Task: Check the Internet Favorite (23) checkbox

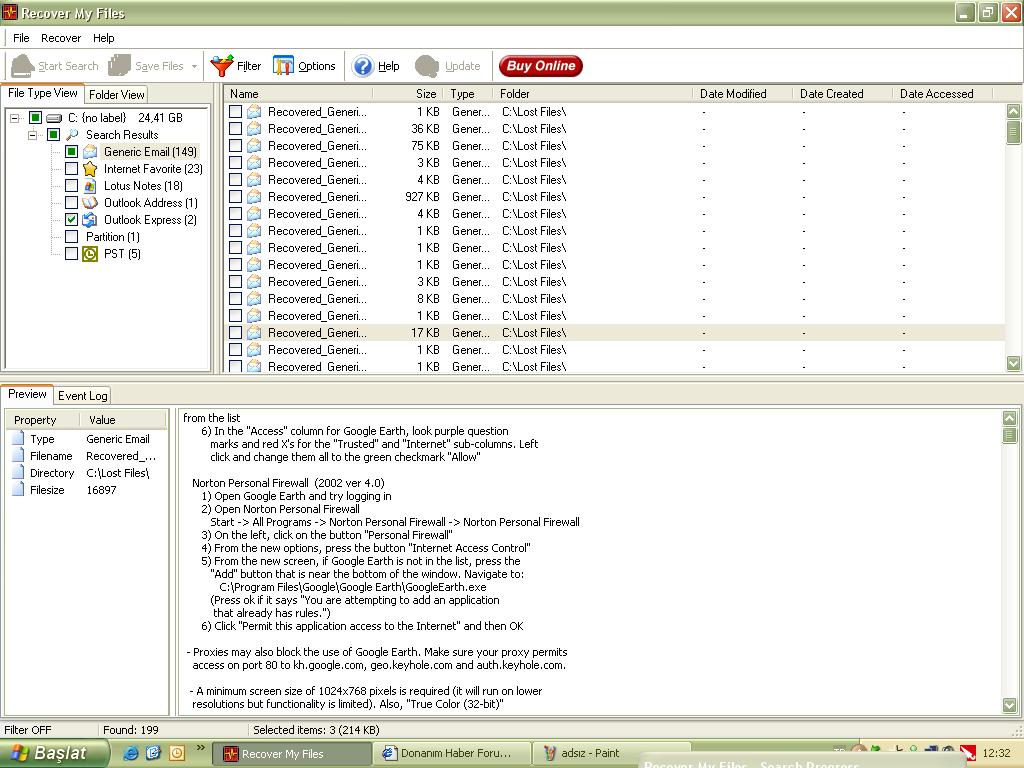Action: tap(71, 168)
